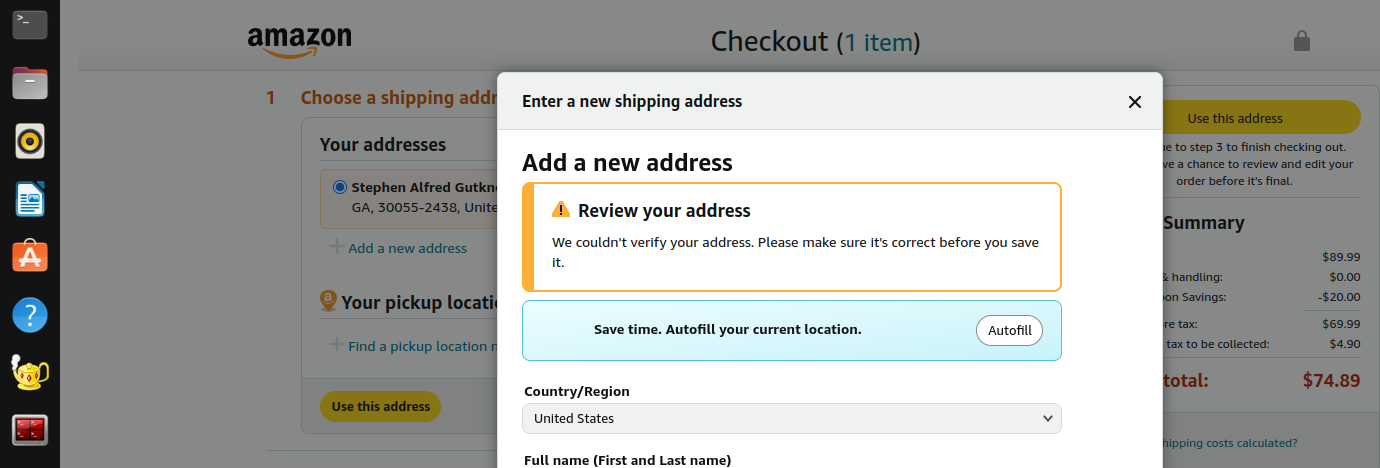Open the Terminal from the dock
This screenshot has height=468, width=1380.
click(30, 24)
